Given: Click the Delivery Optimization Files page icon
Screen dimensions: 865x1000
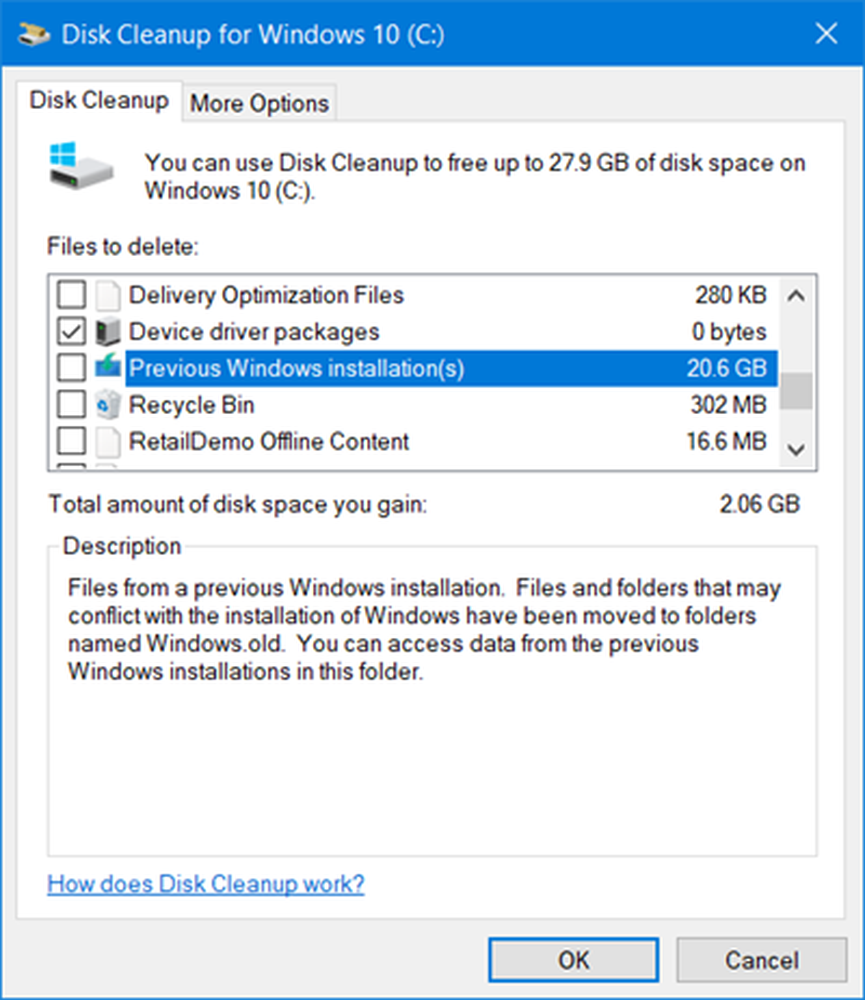Looking at the screenshot, I should point(108,295).
